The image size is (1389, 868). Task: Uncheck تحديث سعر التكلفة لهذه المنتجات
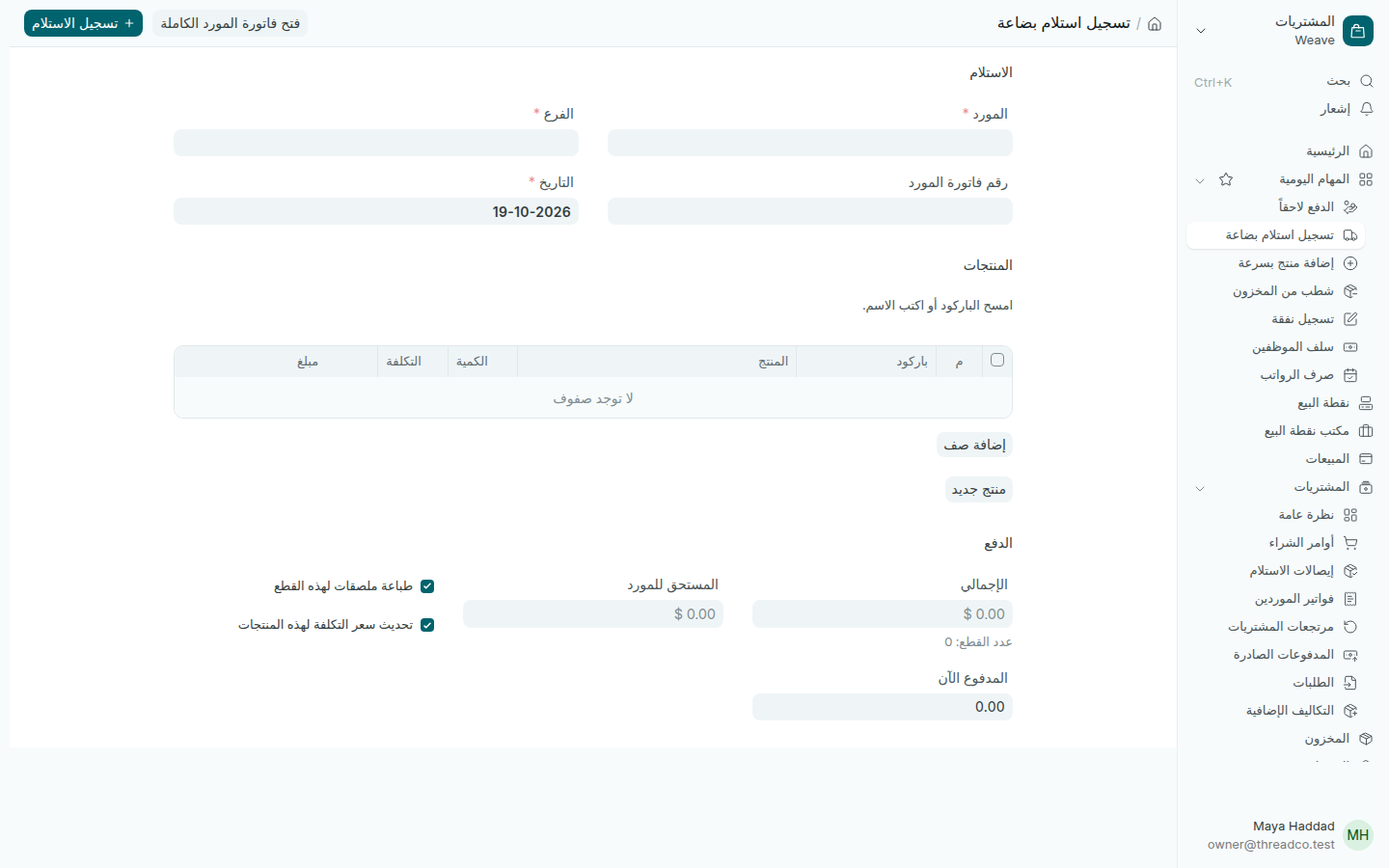coord(427,625)
